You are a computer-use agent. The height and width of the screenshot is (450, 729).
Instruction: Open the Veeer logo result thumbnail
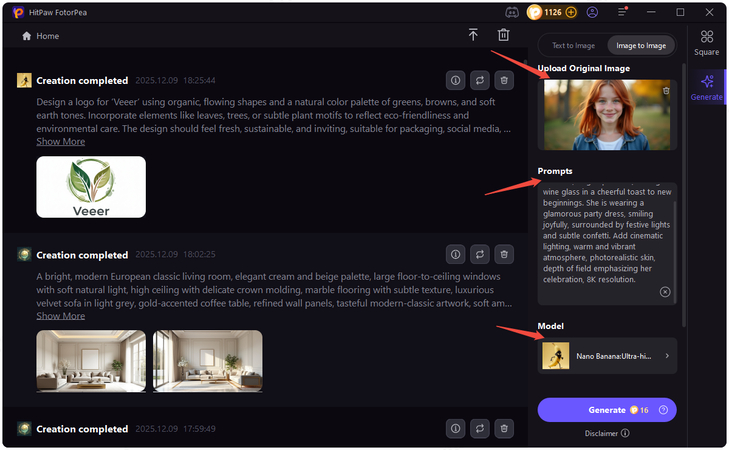pyautogui.click(x=91, y=187)
